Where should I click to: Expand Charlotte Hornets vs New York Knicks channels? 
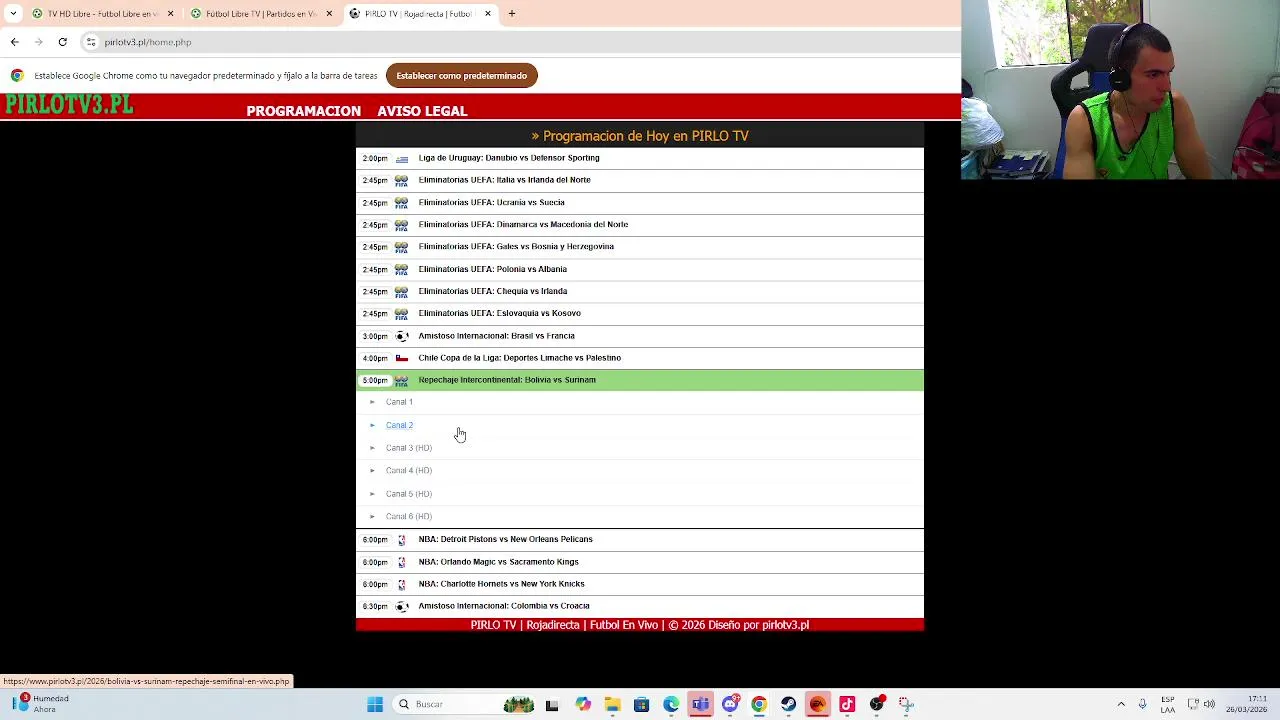tap(640, 584)
